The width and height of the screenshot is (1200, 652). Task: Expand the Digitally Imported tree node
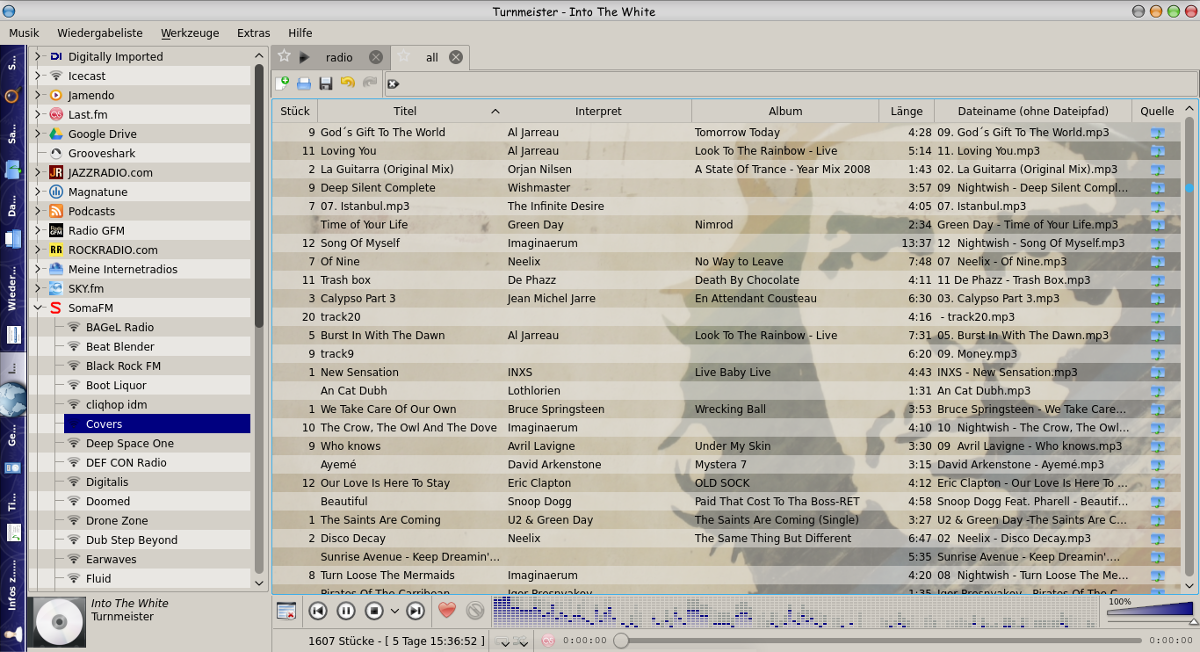(38, 57)
